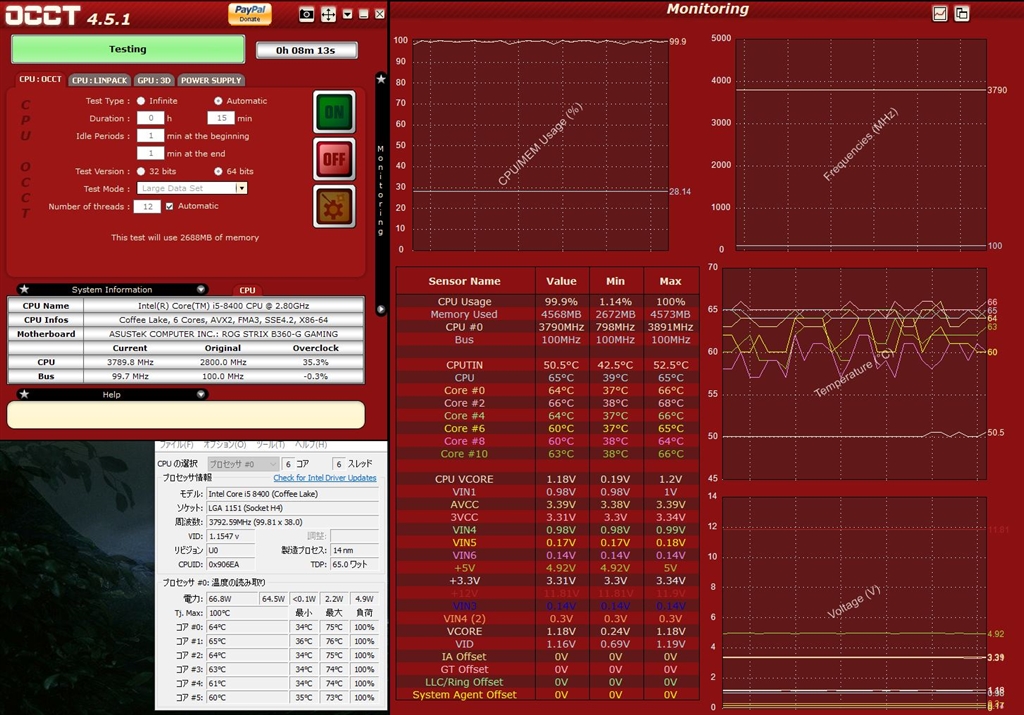Select the CPUTIN sensor row

coord(547,365)
